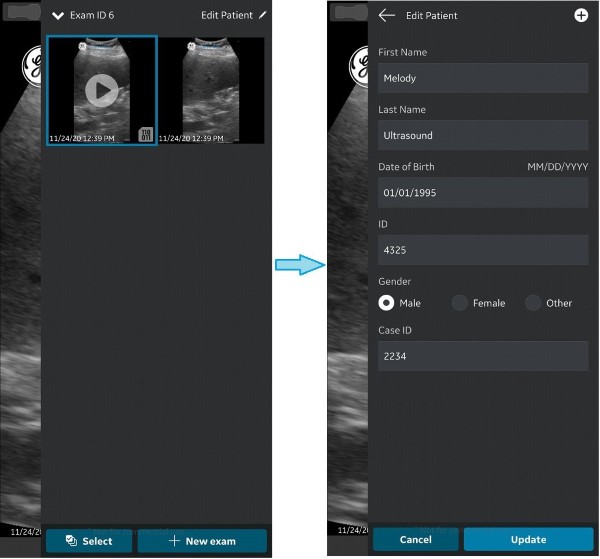Viewport: 600px width, 559px height.
Task: Click the GE logo on right ultrasound image
Action: 358,66
